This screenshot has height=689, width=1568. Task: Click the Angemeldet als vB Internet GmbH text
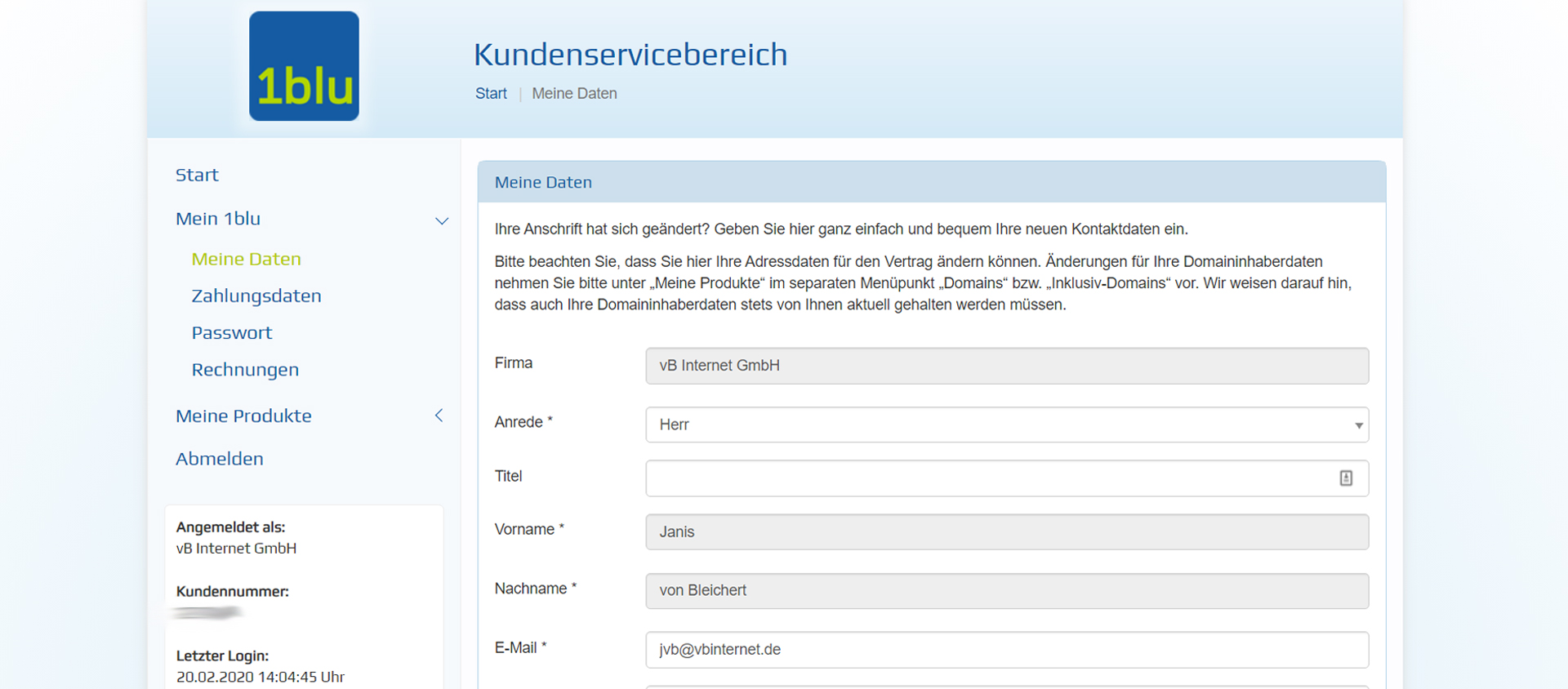pyautogui.click(x=236, y=549)
